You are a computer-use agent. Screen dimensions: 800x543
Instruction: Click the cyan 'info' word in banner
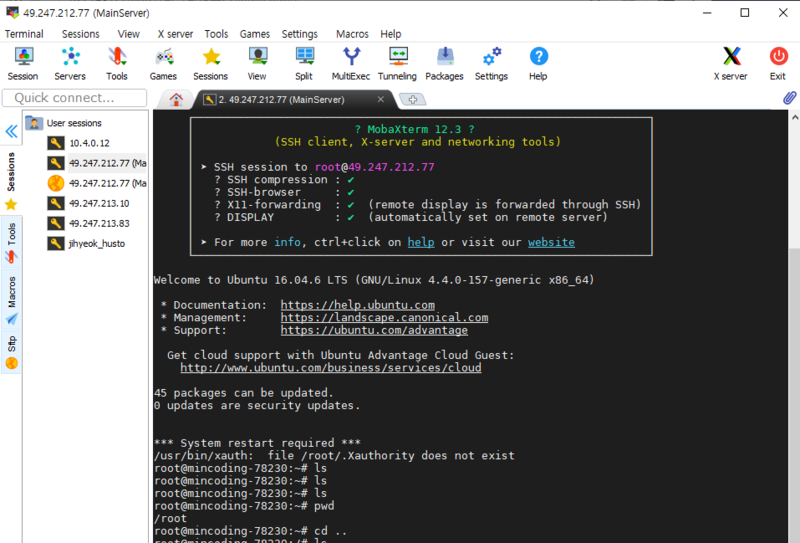pyautogui.click(x=287, y=242)
